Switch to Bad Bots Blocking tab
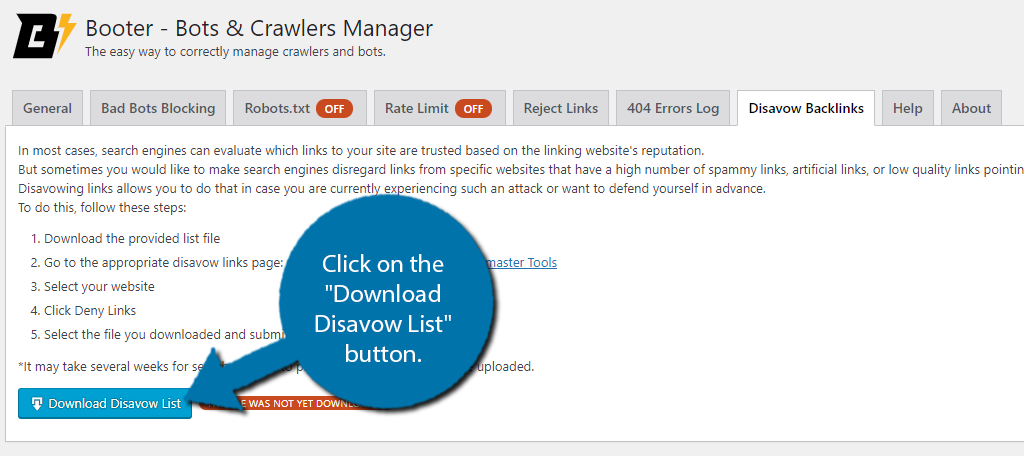This screenshot has height=456, width=1024. [158, 108]
